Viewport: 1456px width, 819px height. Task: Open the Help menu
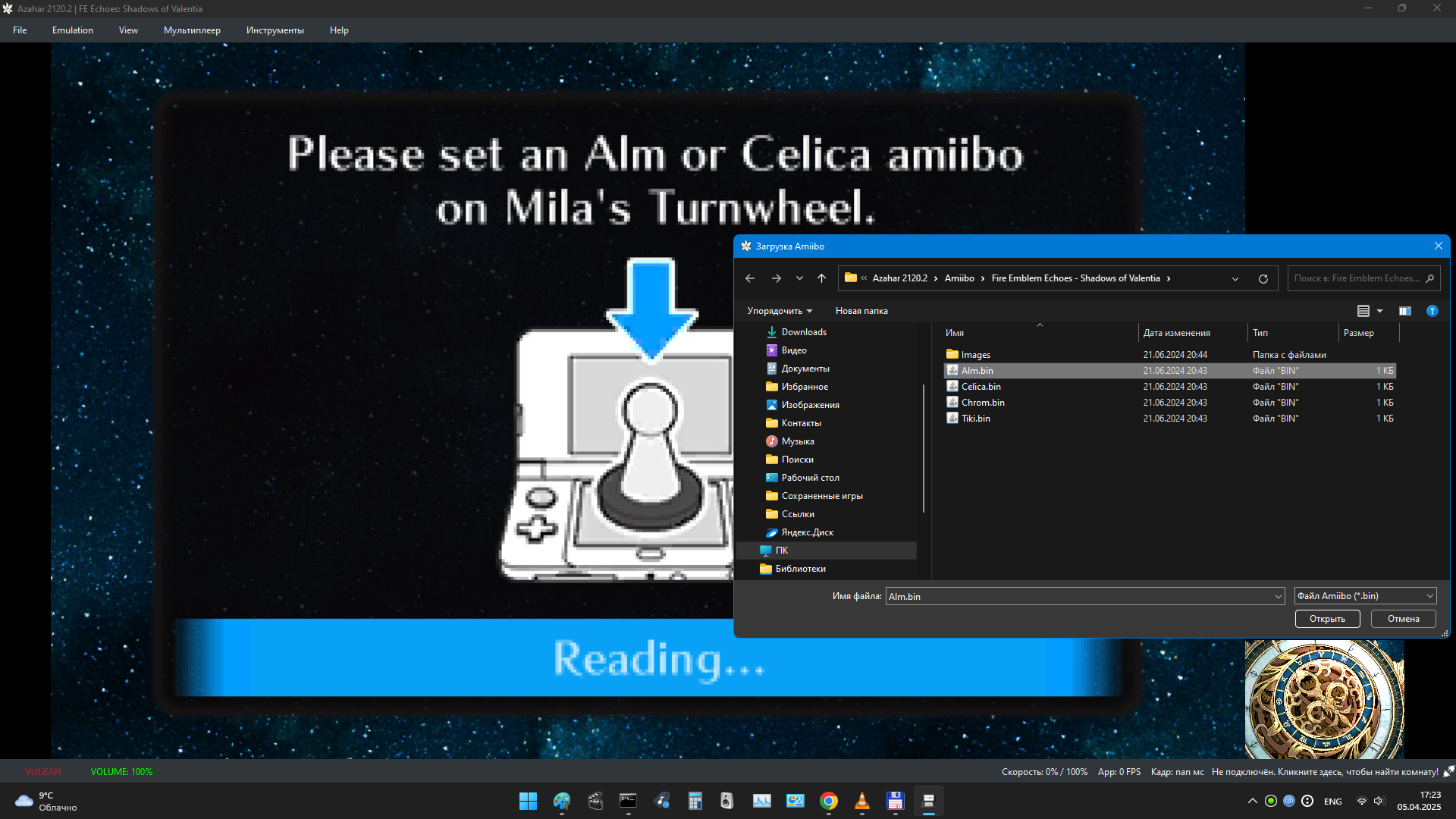click(339, 30)
